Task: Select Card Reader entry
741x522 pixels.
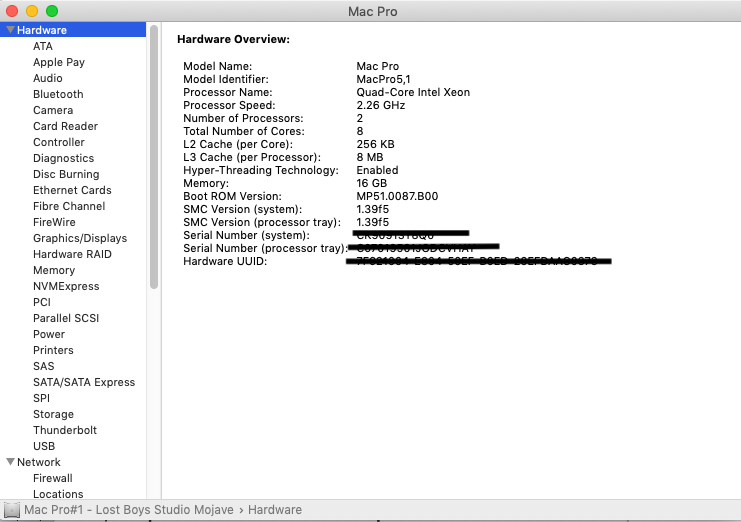Action: coord(65,126)
